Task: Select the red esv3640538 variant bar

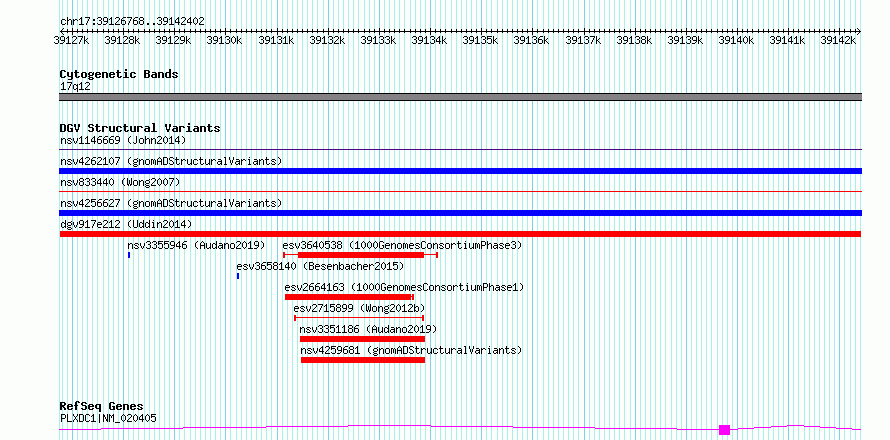Action: tap(360, 255)
